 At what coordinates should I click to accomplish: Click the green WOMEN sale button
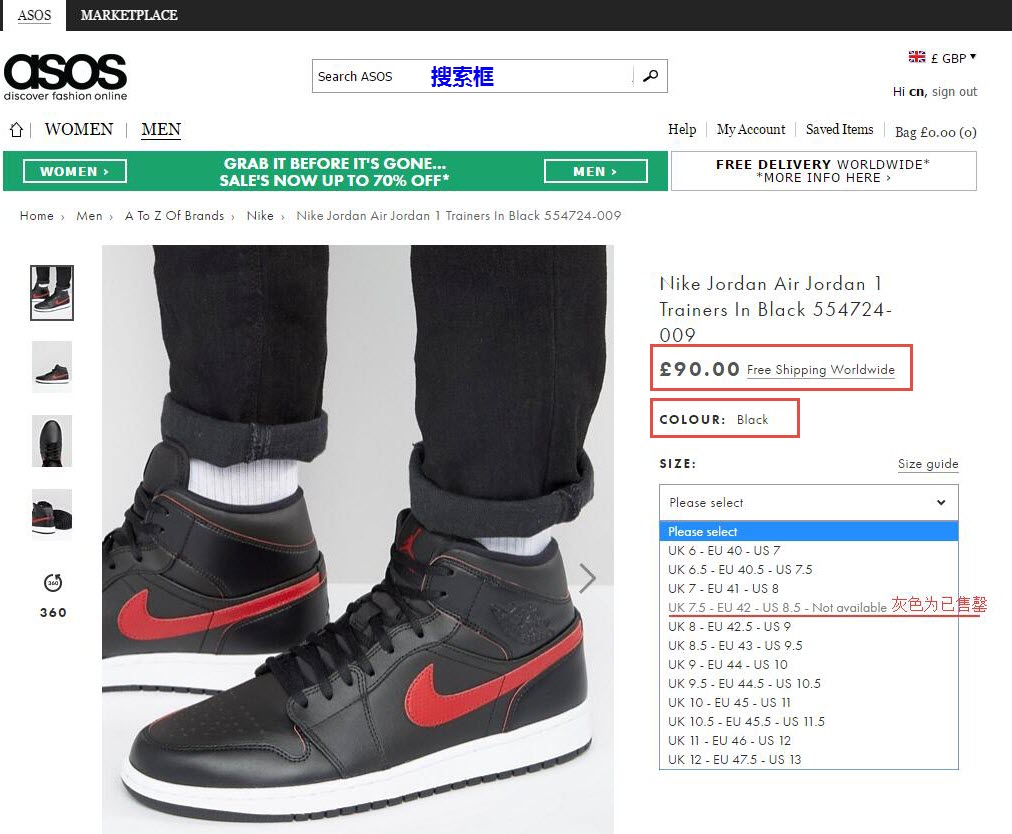coord(75,171)
